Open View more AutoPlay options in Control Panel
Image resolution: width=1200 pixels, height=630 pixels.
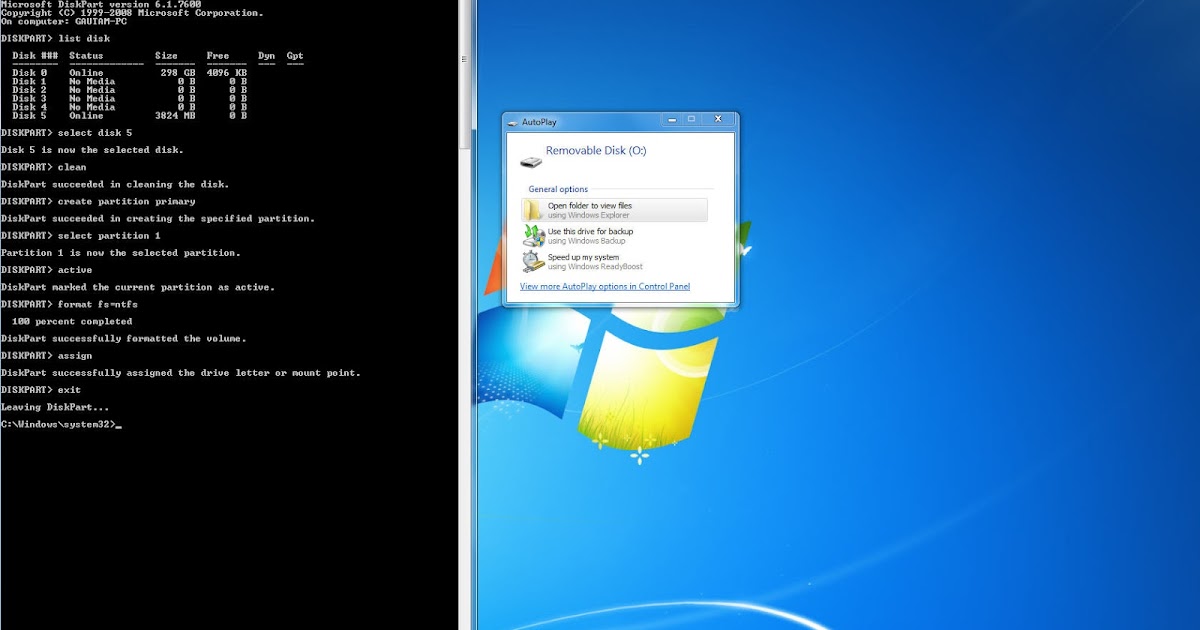(x=605, y=287)
